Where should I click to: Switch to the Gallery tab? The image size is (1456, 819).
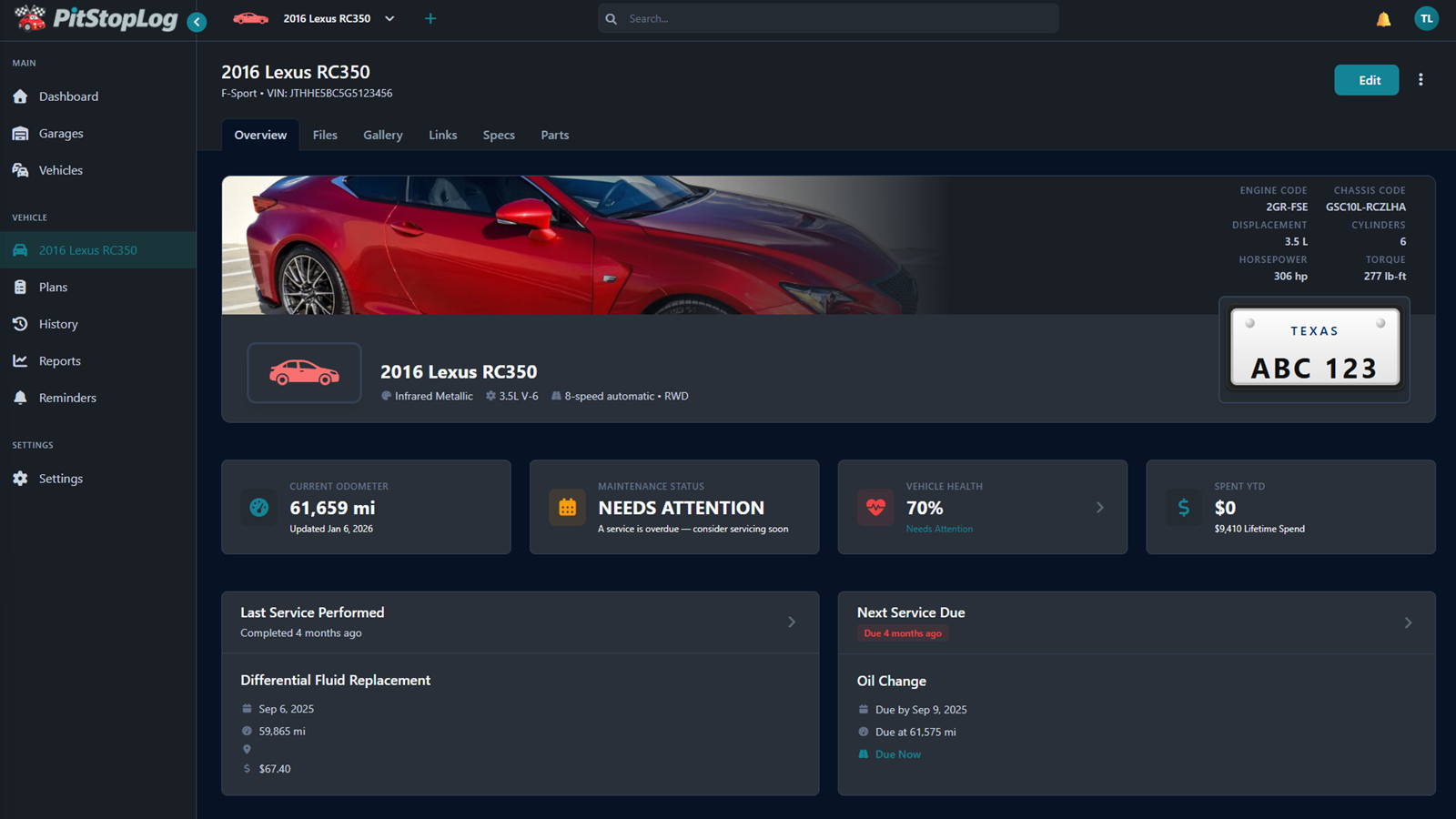(382, 135)
